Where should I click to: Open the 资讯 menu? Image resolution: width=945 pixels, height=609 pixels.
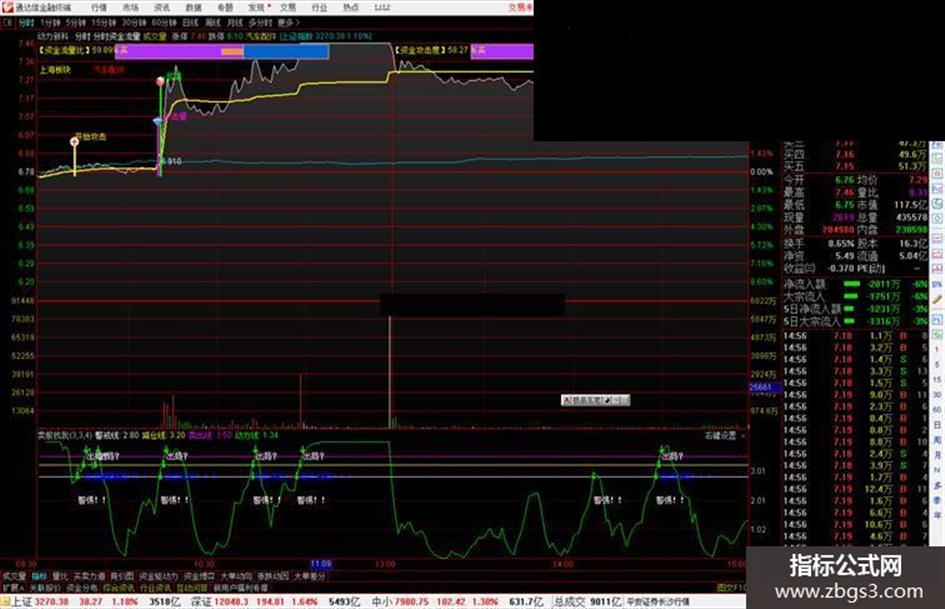click(162, 8)
